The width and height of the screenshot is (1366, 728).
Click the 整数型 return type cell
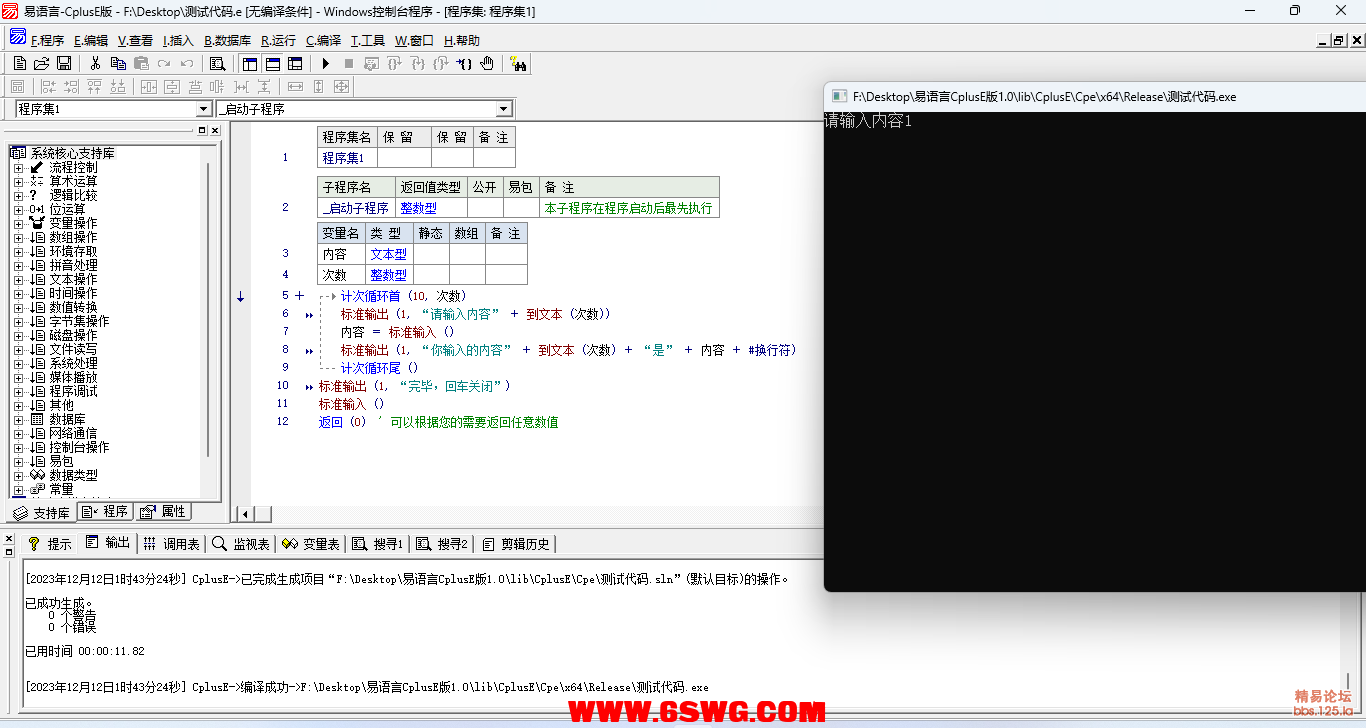coord(431,208)
